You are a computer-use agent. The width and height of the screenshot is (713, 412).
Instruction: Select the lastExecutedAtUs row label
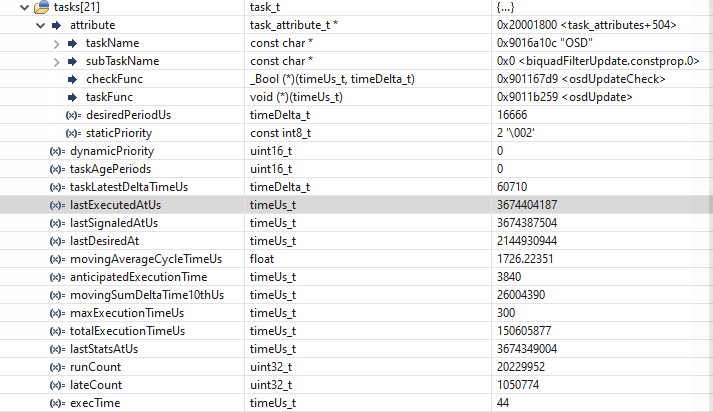pyautogui.click(x=115, y=205)
